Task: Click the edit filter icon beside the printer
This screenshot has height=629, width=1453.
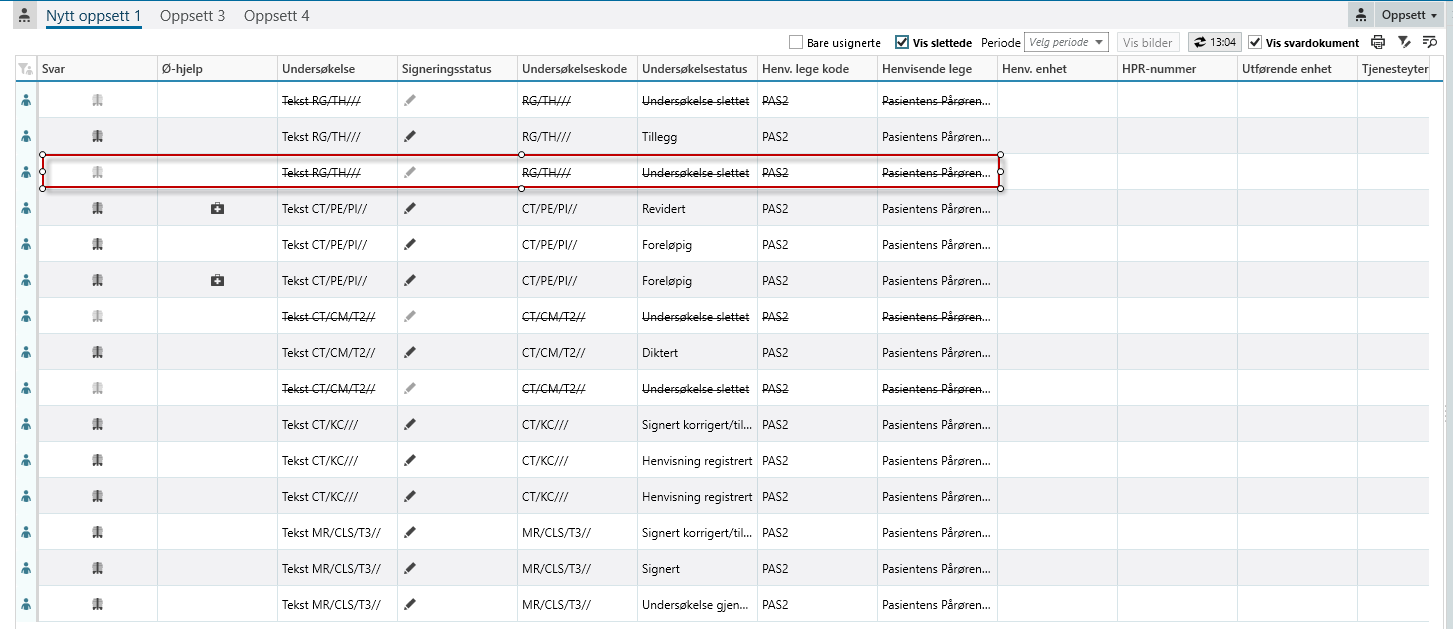Action: (x=1404, y=42)
